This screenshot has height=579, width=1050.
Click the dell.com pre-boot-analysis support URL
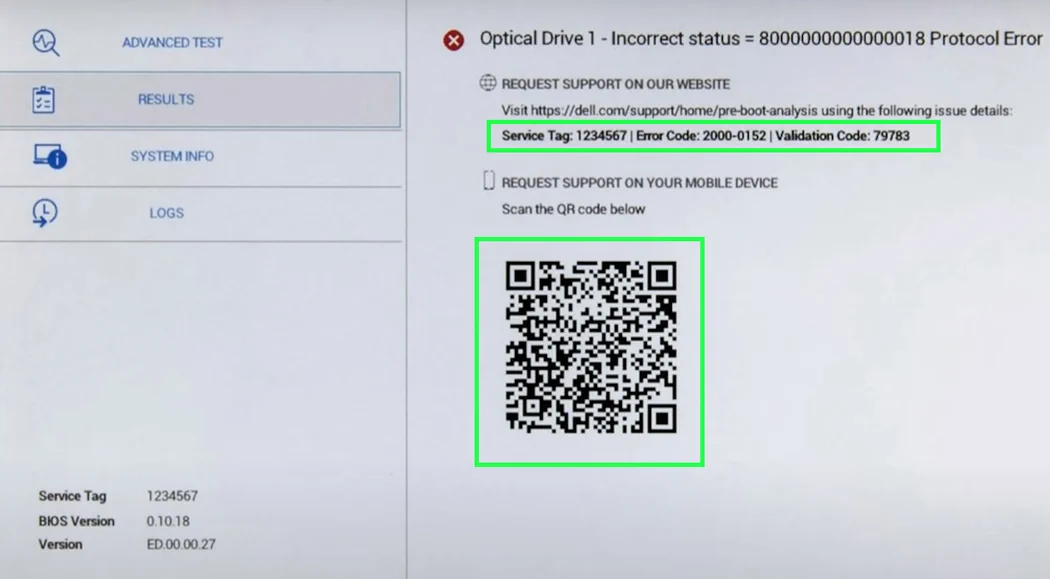(x=674, y=110)
